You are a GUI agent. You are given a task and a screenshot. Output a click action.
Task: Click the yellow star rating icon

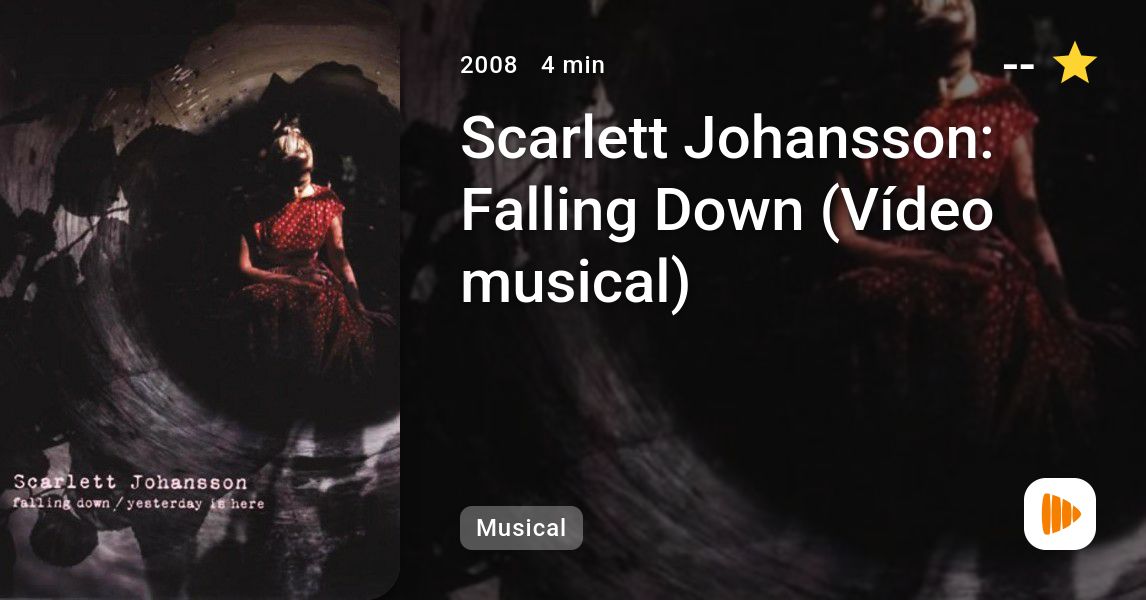1075,63
